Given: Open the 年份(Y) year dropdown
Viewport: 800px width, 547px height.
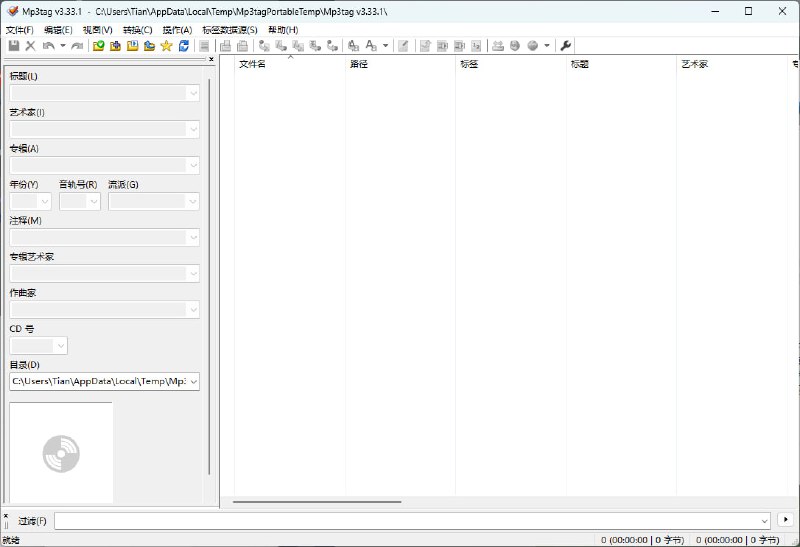Looking at the screenshot, I should pos(44,201).
